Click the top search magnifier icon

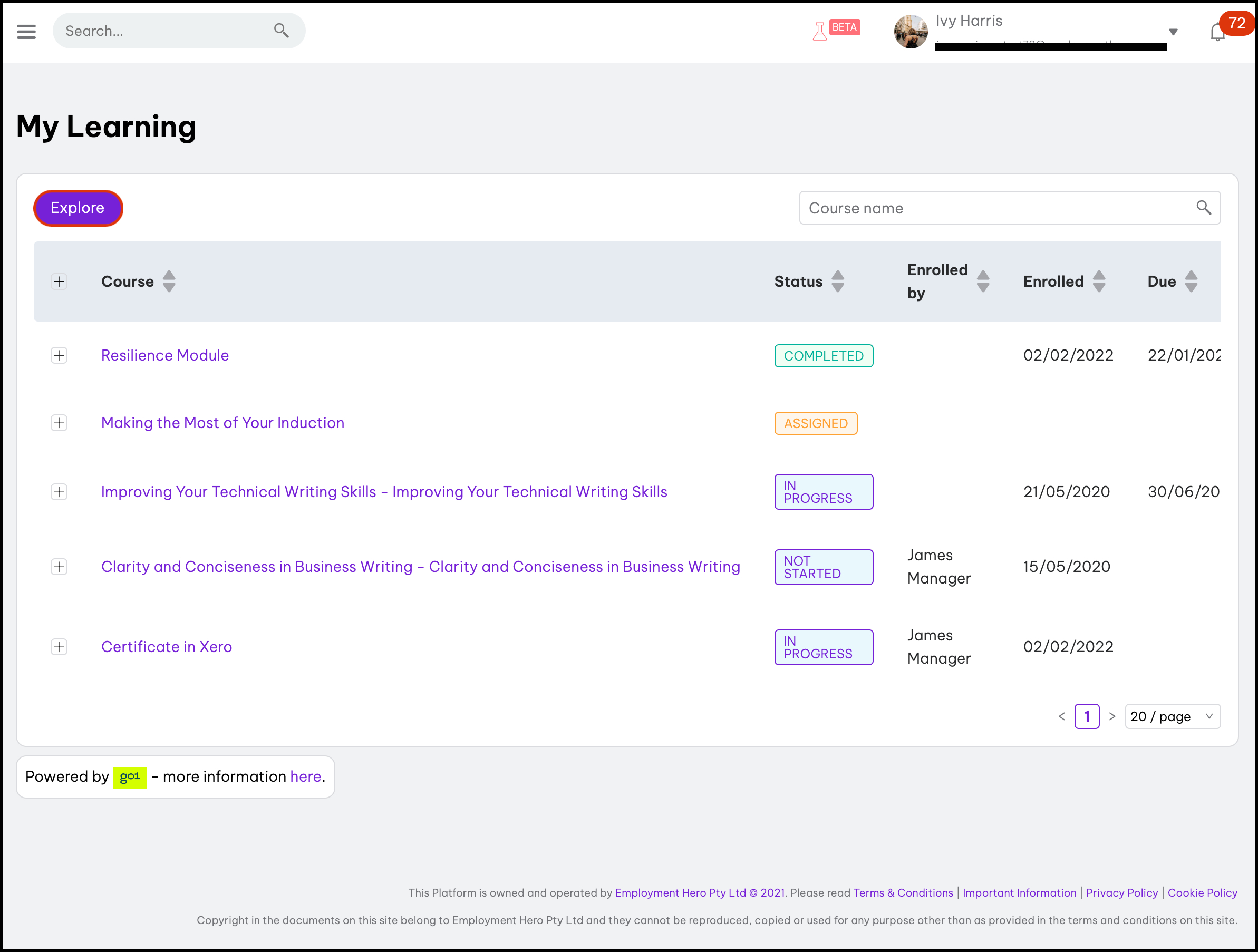point(282,30)
